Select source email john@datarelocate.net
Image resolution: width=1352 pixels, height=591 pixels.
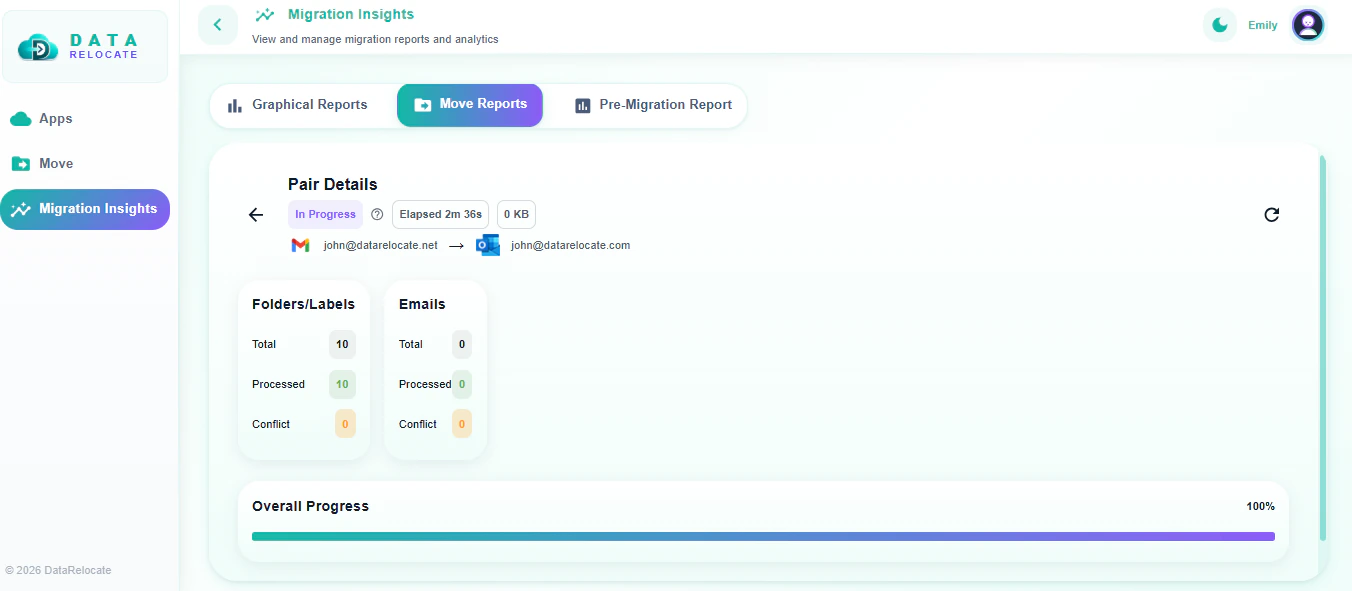[381, 246]
